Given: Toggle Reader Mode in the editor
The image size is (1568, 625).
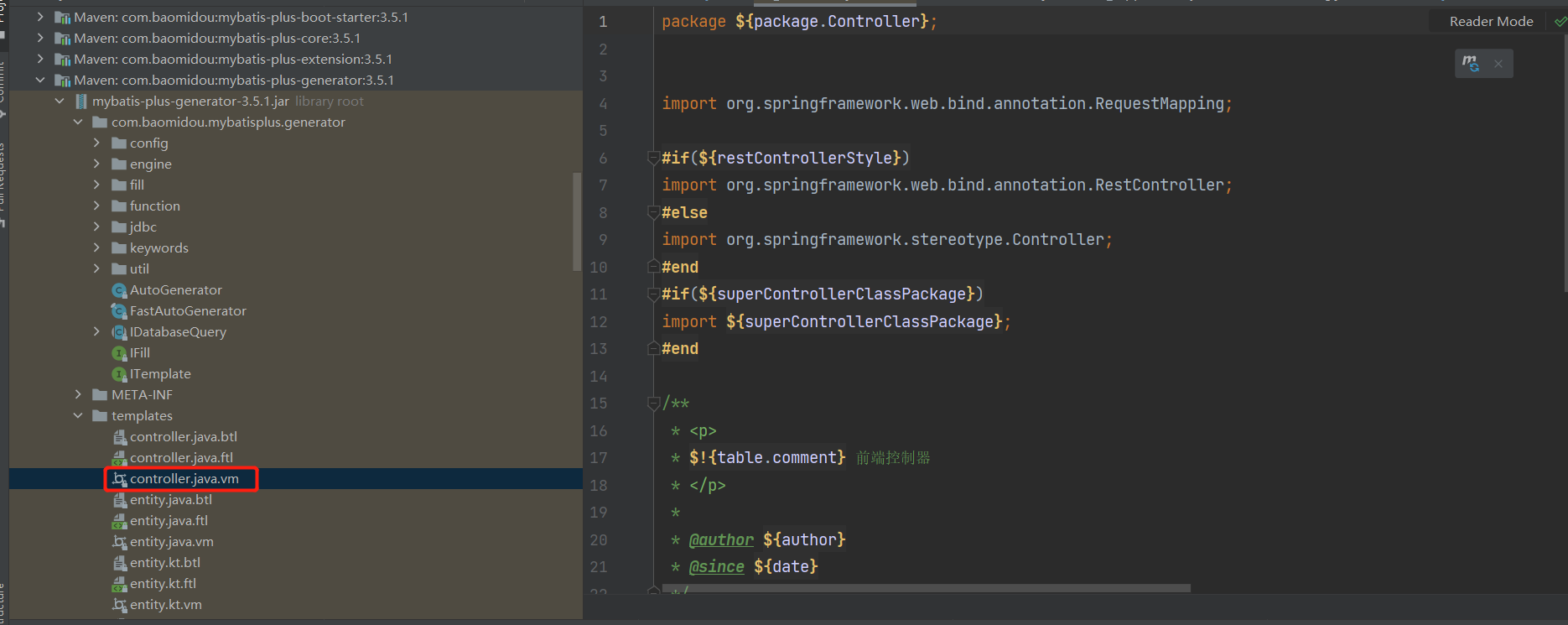Looking at the screenshot, I should point(1491,22).
